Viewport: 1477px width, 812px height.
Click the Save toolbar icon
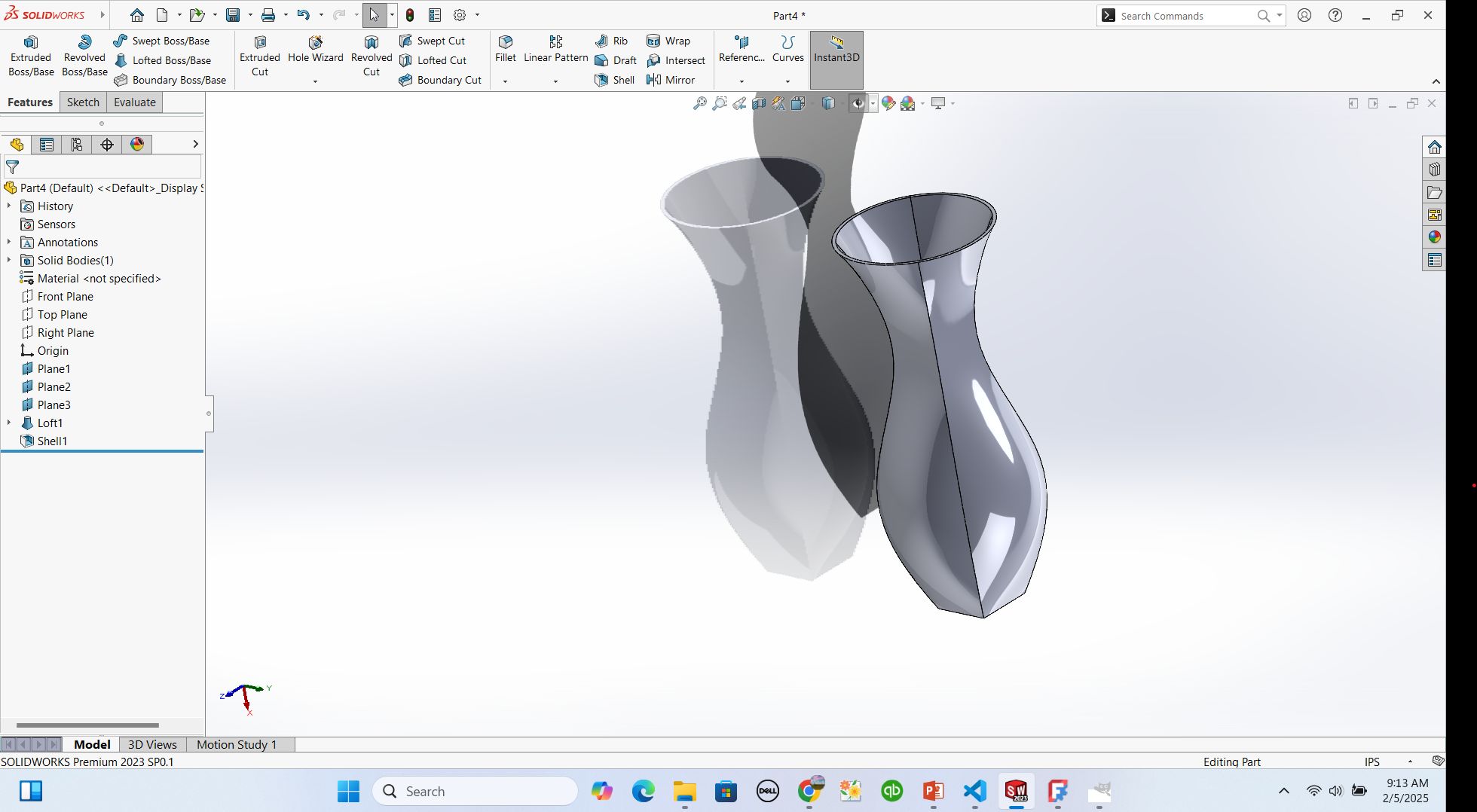233,15
